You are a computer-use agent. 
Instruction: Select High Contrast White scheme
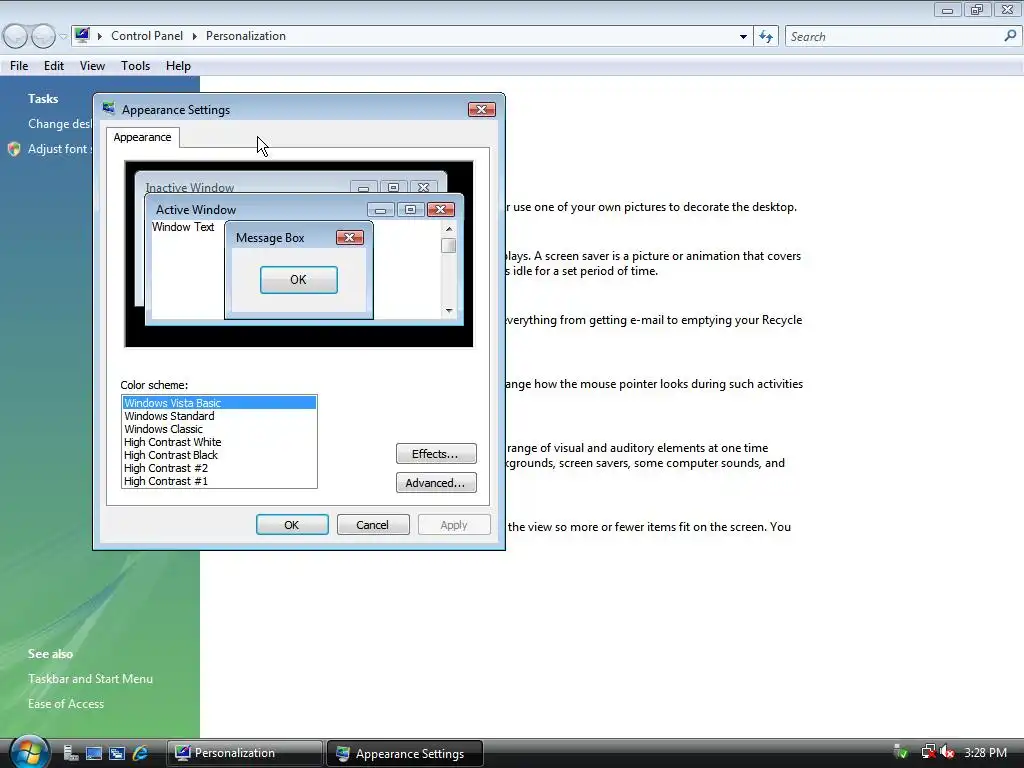(219, 442)
